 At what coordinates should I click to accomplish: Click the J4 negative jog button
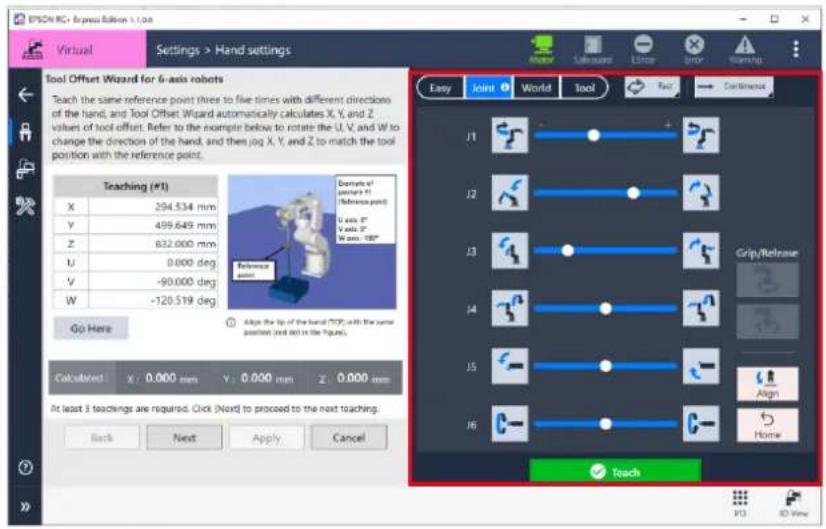click(509, 308)
